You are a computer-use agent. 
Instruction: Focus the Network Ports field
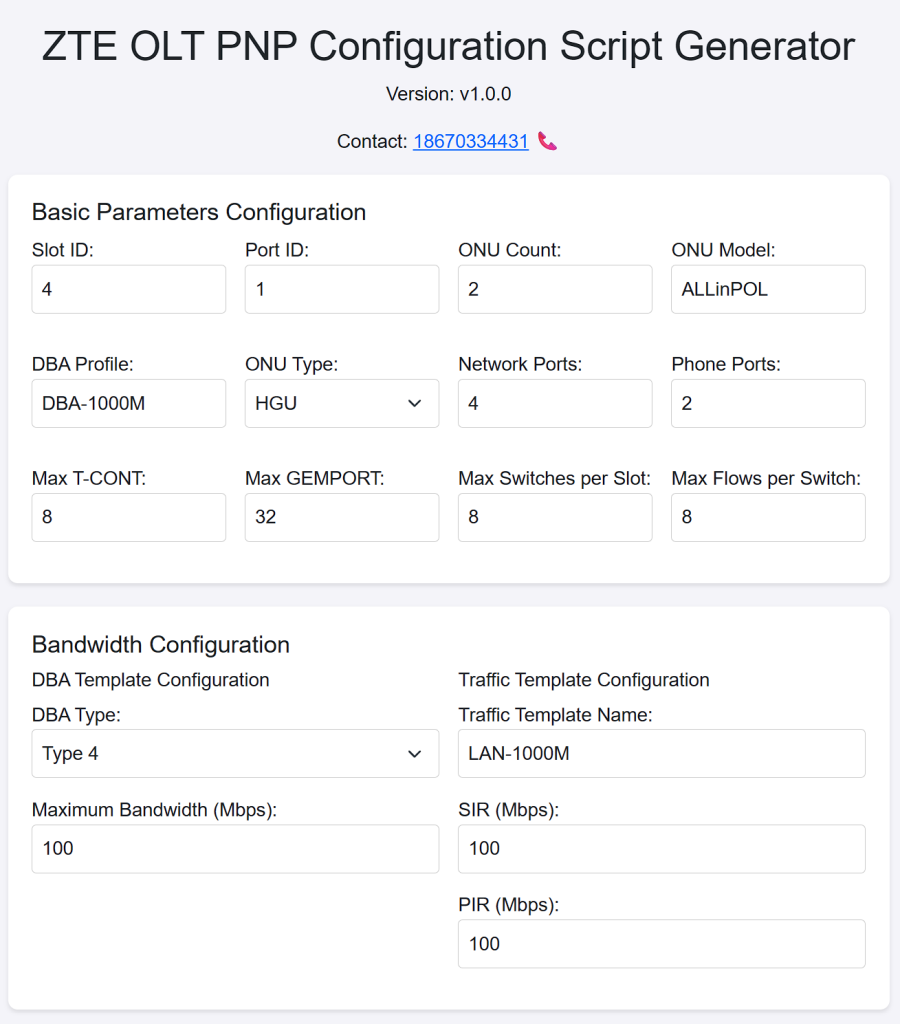(x=555, y=404)
